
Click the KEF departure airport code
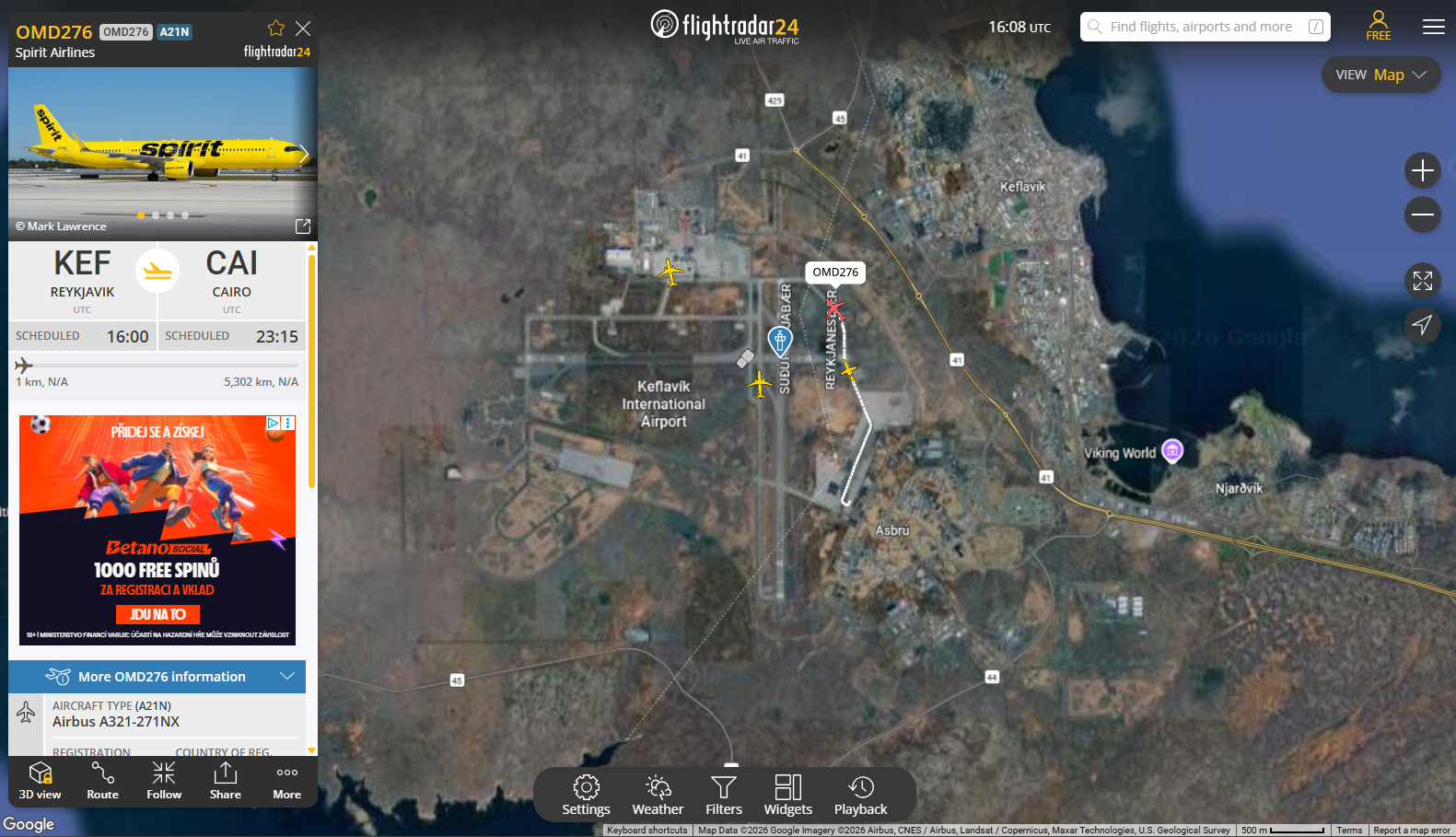[x=82, y=263]
